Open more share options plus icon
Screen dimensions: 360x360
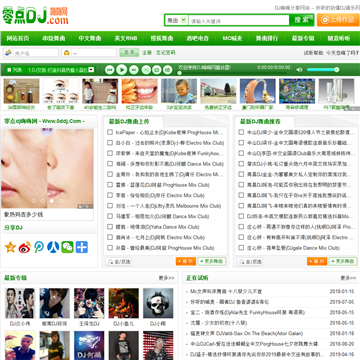(82, 247)
